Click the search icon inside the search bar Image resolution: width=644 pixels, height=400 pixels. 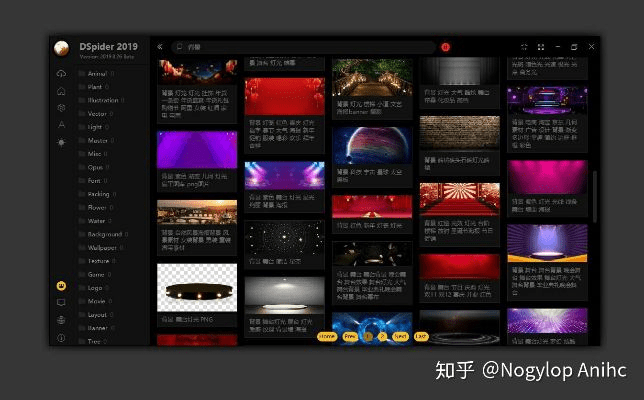179,47
